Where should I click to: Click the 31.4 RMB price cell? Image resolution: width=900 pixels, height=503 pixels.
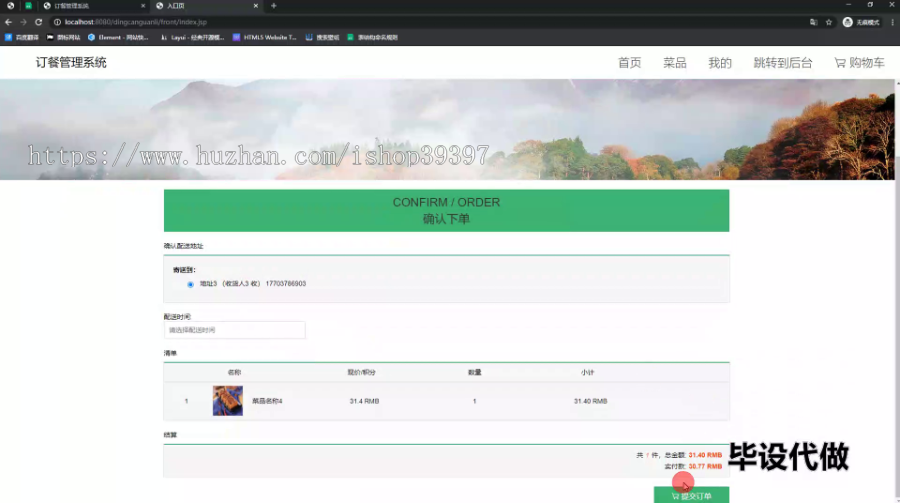364,401
